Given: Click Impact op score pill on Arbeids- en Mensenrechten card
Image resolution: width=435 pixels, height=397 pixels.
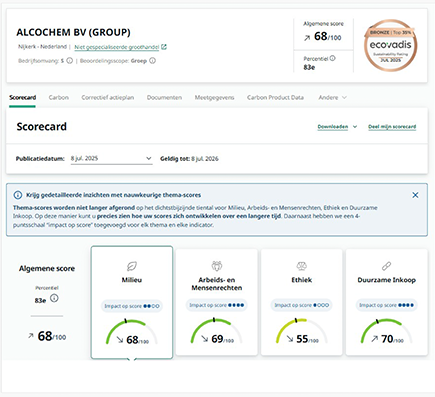Looking at the screenshot, I should coord(217,305).
